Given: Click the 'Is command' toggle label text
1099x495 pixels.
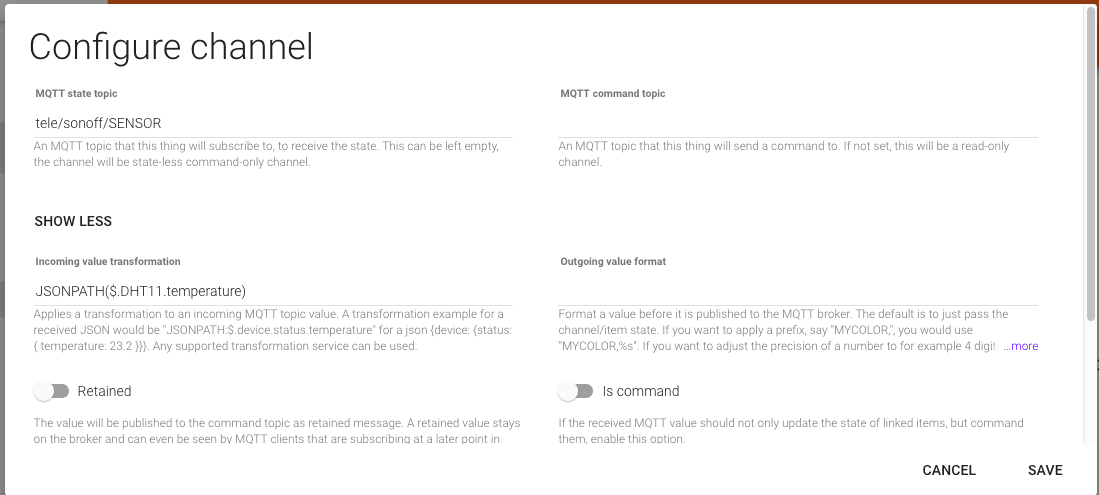Looking at the screenshot, I should (641, 391).
